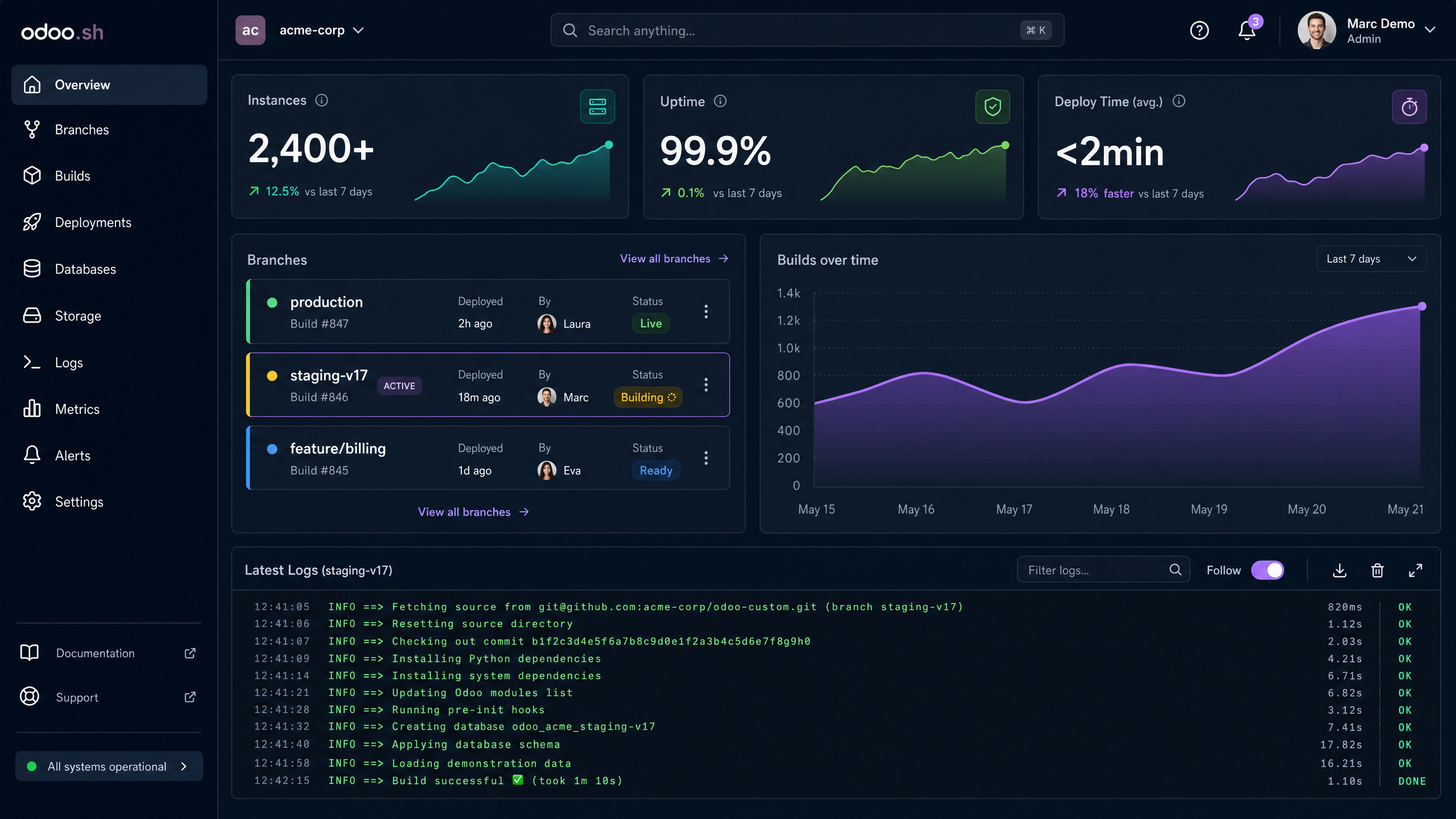Click View all branches link at top
This screenshot has height=819, width=1456.
pyautogui.click(x=674, y=259)
